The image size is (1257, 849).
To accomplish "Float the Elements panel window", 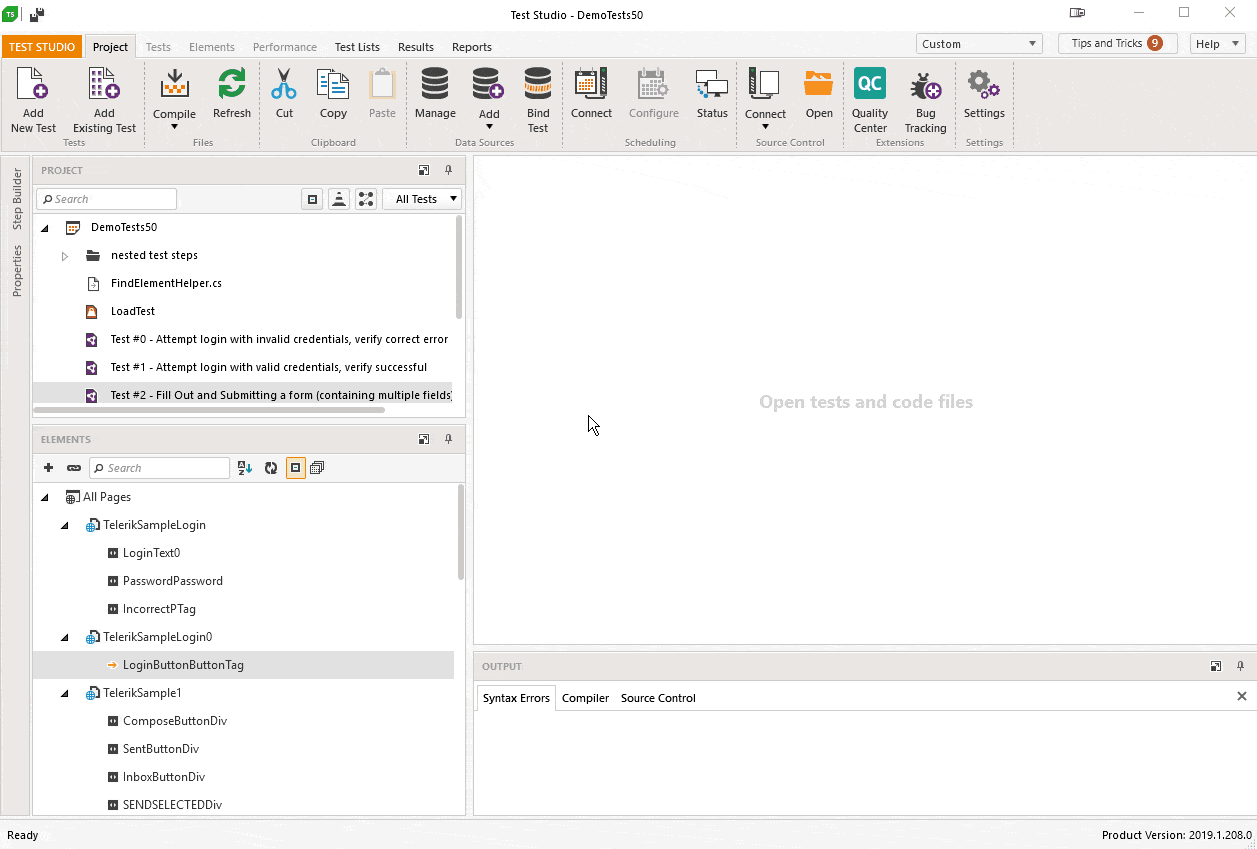I will pos(424,439).
